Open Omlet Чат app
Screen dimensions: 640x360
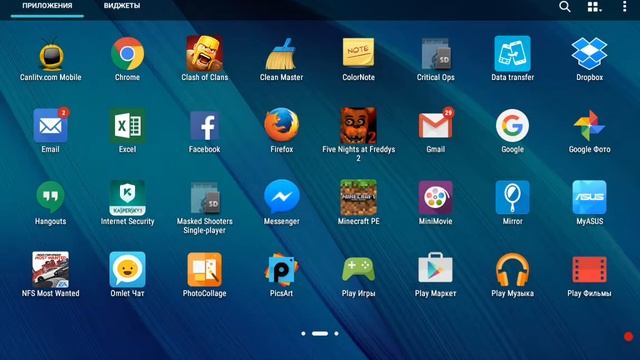127,269
